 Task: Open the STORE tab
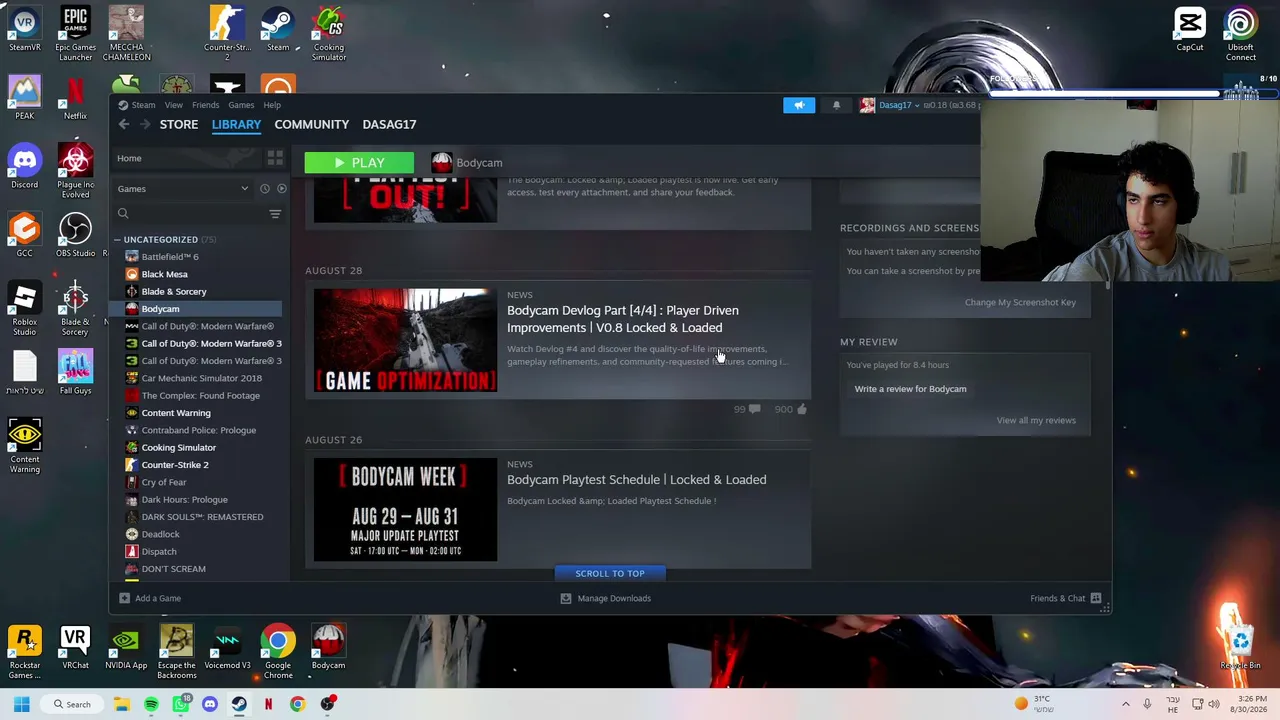click(x=179, y=124)
